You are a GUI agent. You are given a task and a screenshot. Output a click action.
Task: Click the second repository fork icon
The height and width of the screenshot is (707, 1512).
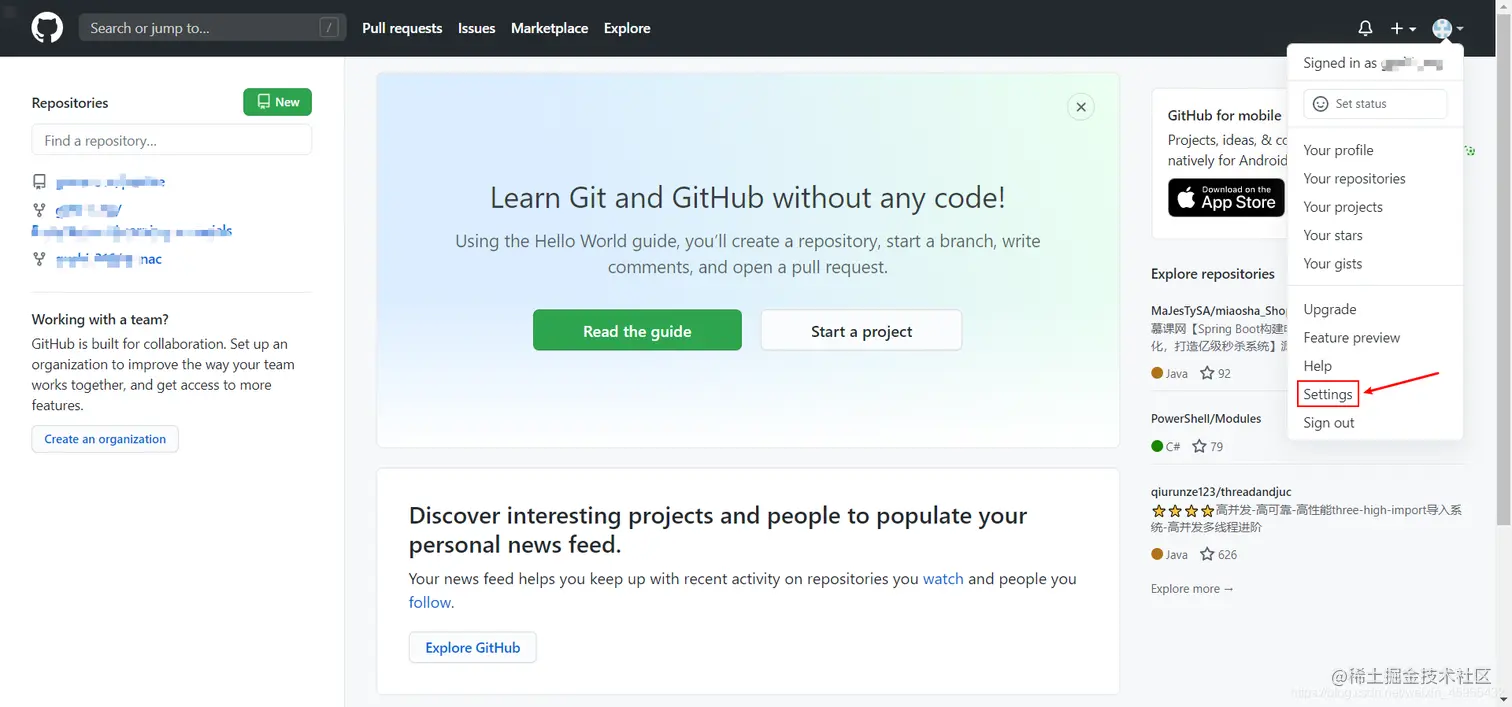[x=39, y=210]
